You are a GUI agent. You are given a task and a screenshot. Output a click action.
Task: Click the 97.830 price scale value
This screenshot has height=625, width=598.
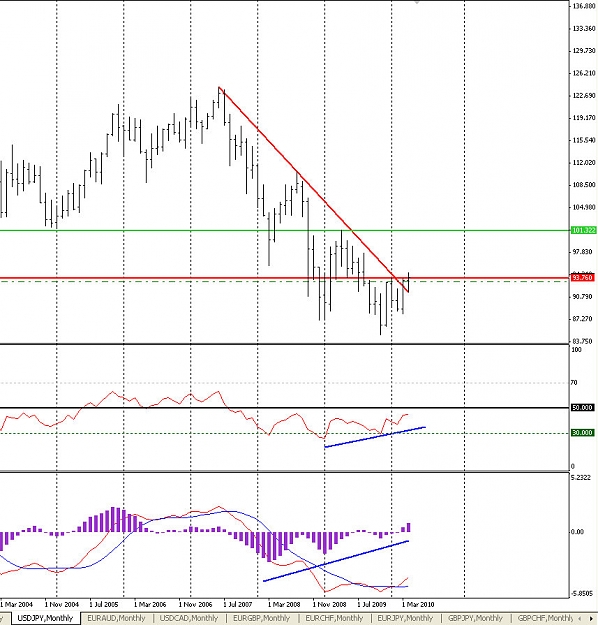[582, 252]
